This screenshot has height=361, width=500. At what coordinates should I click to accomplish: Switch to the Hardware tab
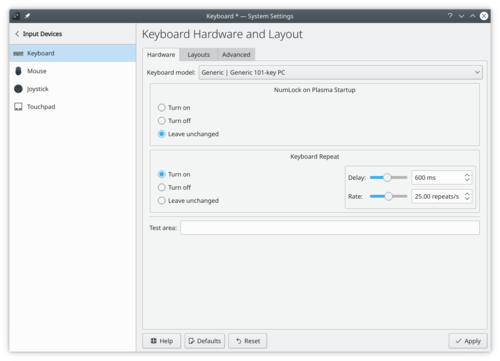(161, 55)
